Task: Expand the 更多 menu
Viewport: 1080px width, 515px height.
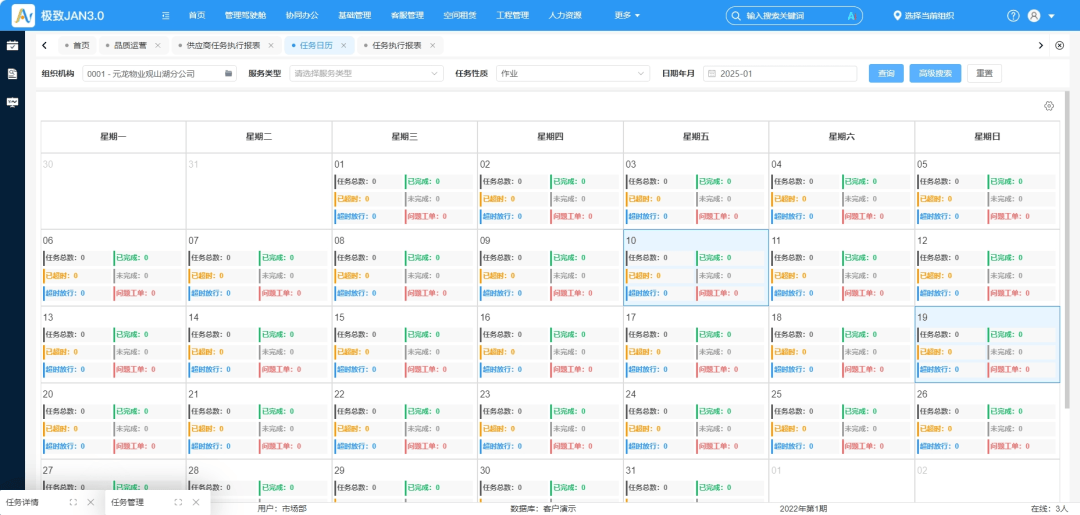Action: [x=627, y=16]
